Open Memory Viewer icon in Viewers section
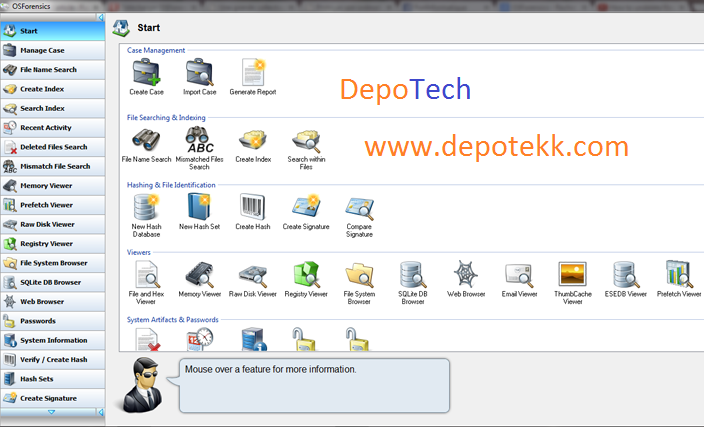The image size is (704, 427). (200, 275)
